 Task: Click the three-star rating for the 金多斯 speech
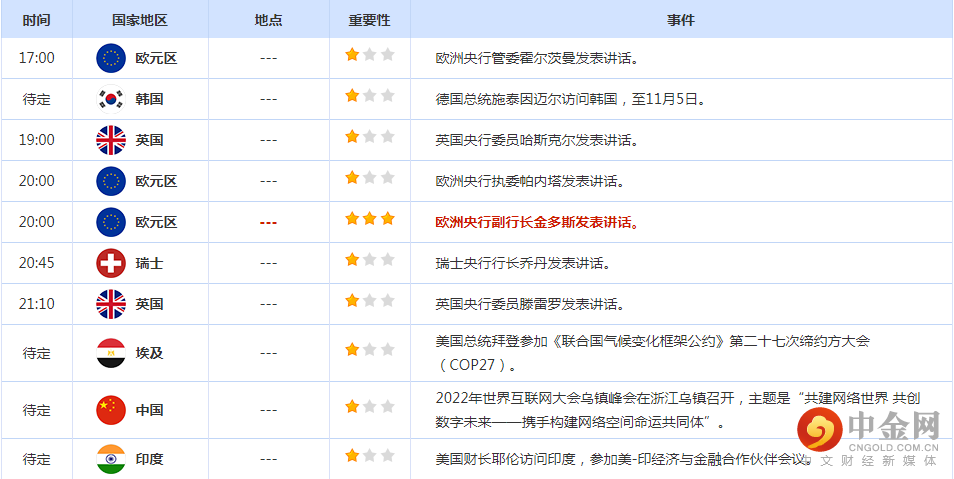370,219
